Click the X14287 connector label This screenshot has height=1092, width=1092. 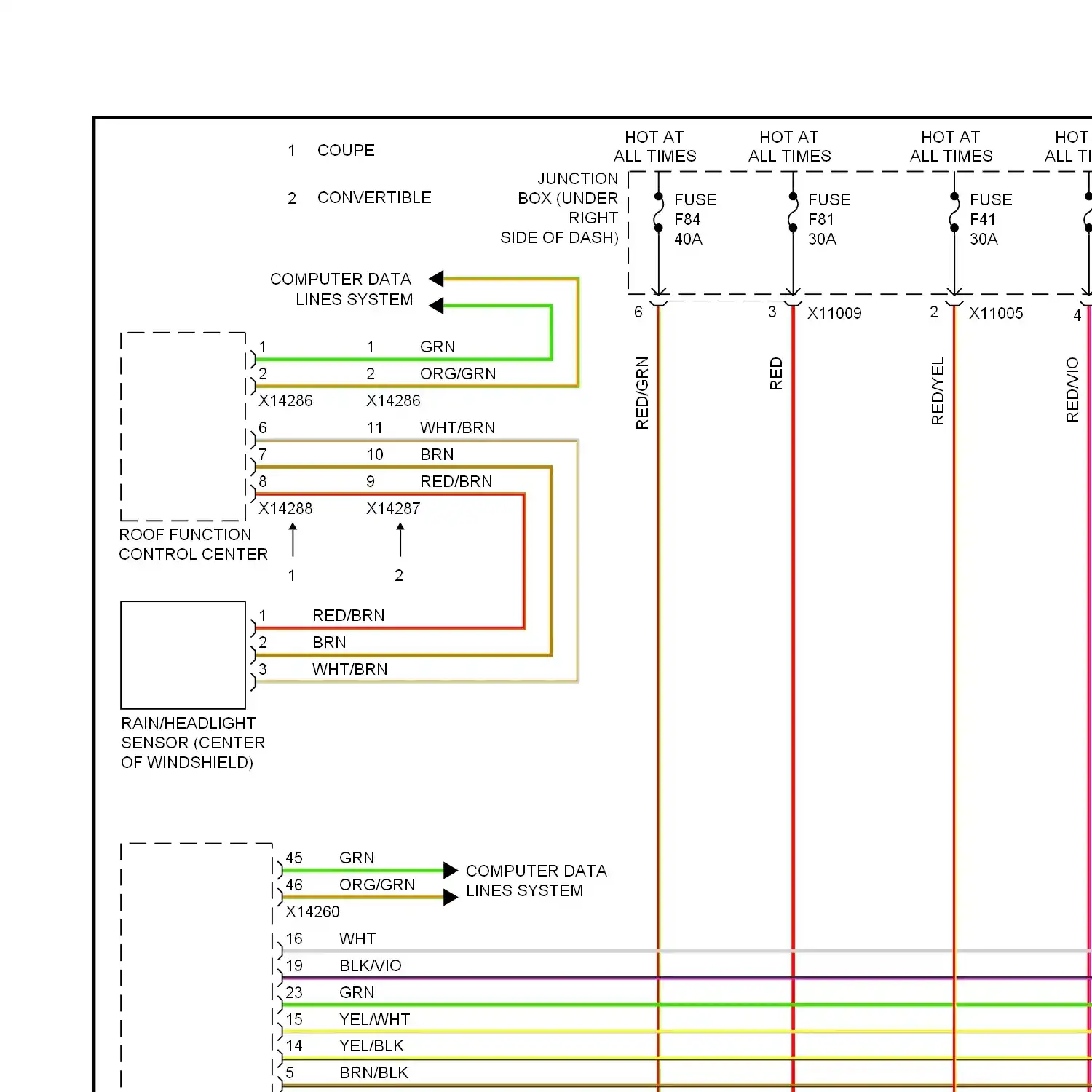[393, 508]
